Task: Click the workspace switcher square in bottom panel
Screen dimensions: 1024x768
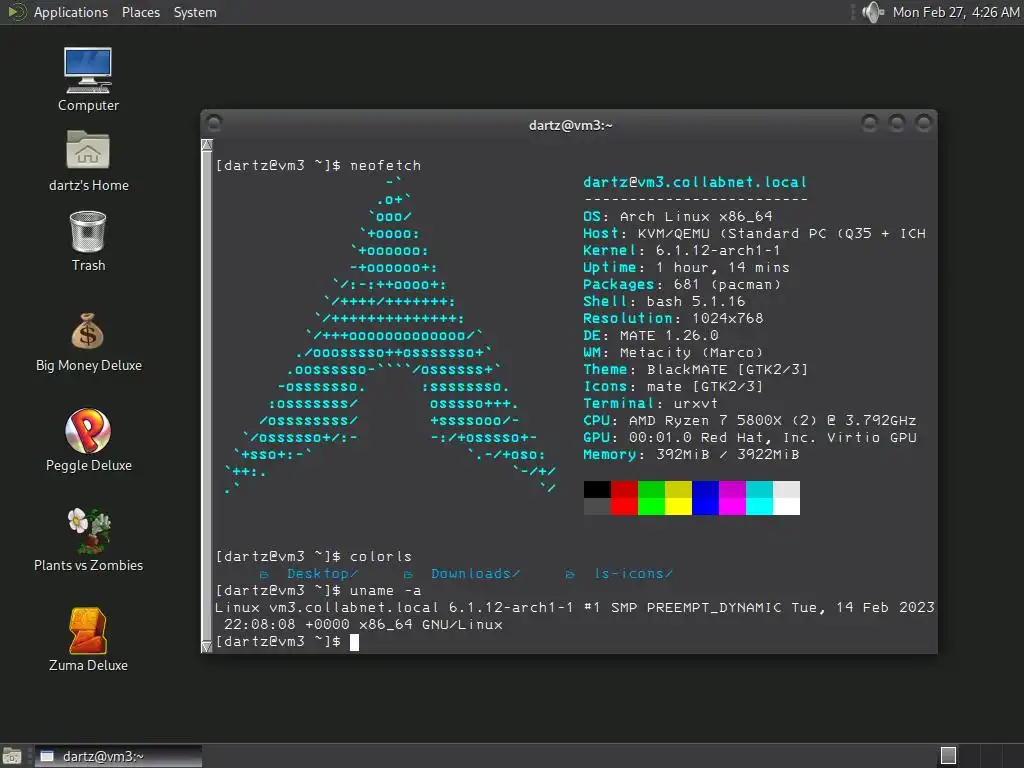Action: pyautogui.click(x=948, y=756)
